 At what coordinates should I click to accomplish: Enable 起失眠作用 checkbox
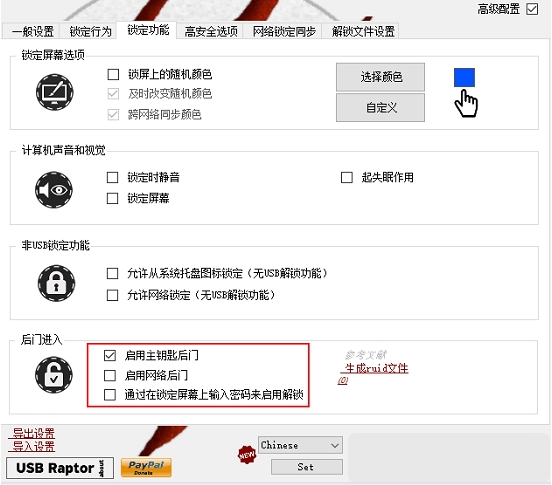pyautogui.click(x=347, y=177)
